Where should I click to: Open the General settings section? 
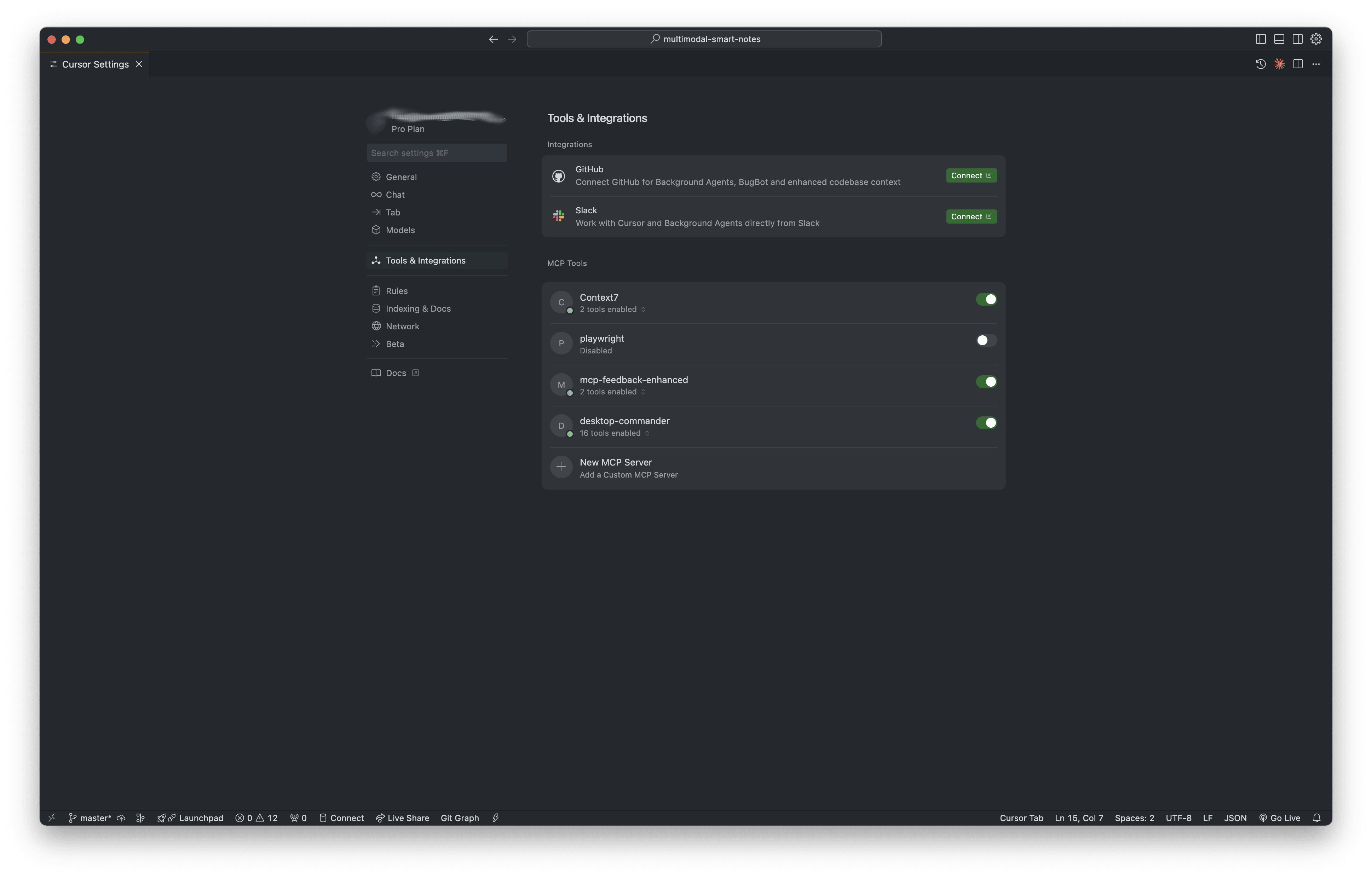(x=437, y=177)
